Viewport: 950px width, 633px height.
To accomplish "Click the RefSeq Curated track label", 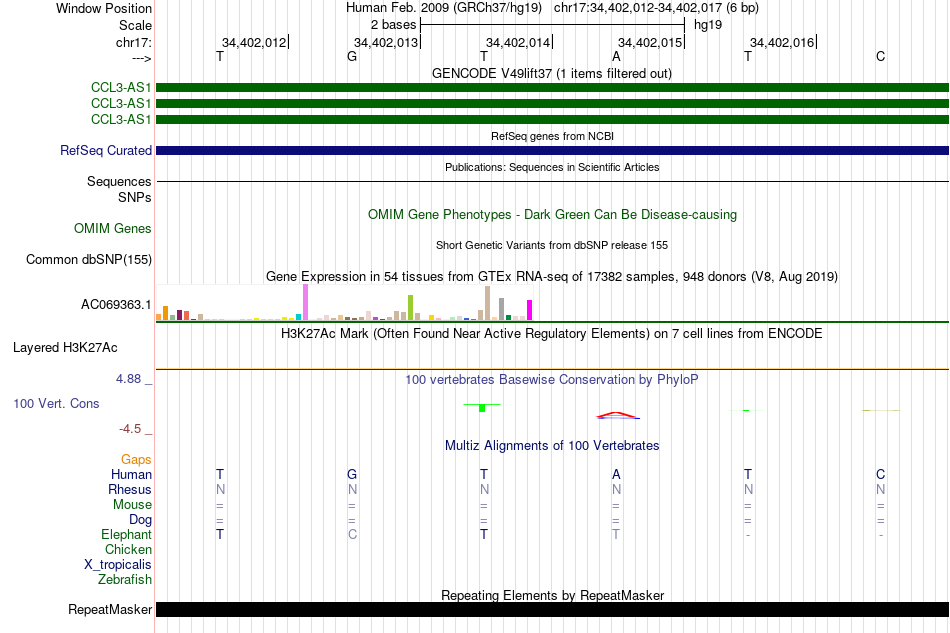I will point(106,150).
